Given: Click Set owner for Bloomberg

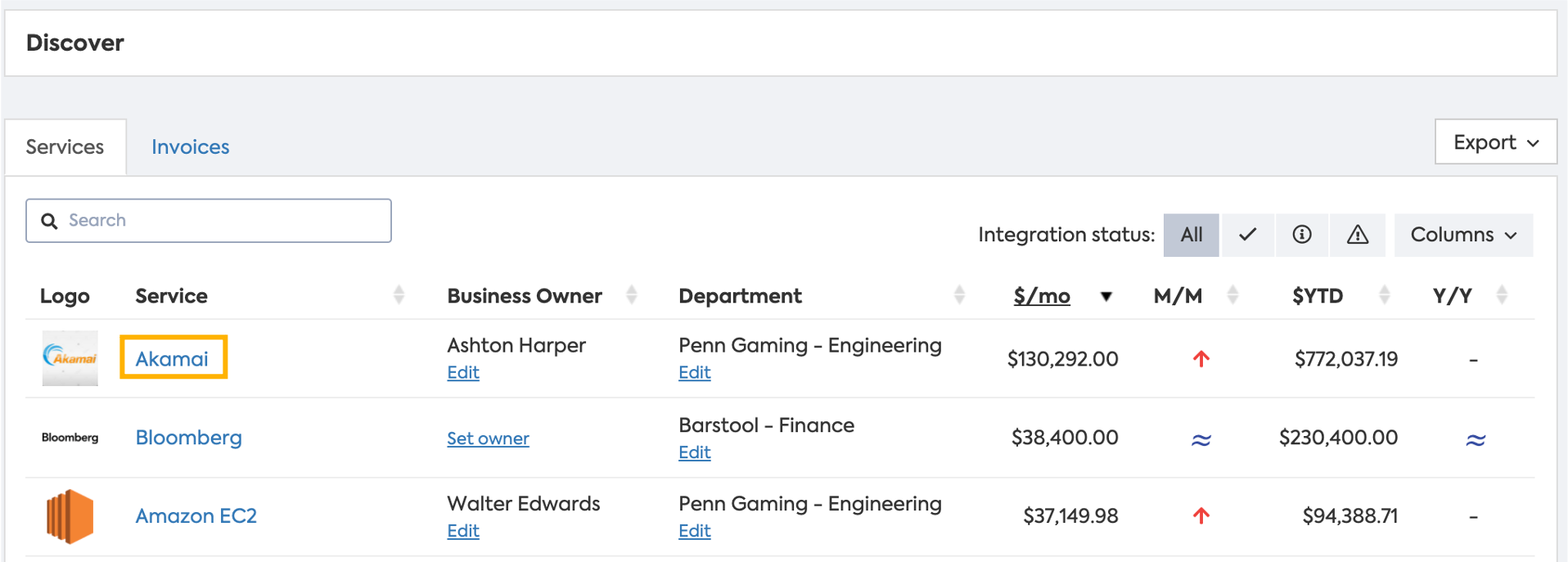Looking at the screenshot, I should (x=488, y=438).
